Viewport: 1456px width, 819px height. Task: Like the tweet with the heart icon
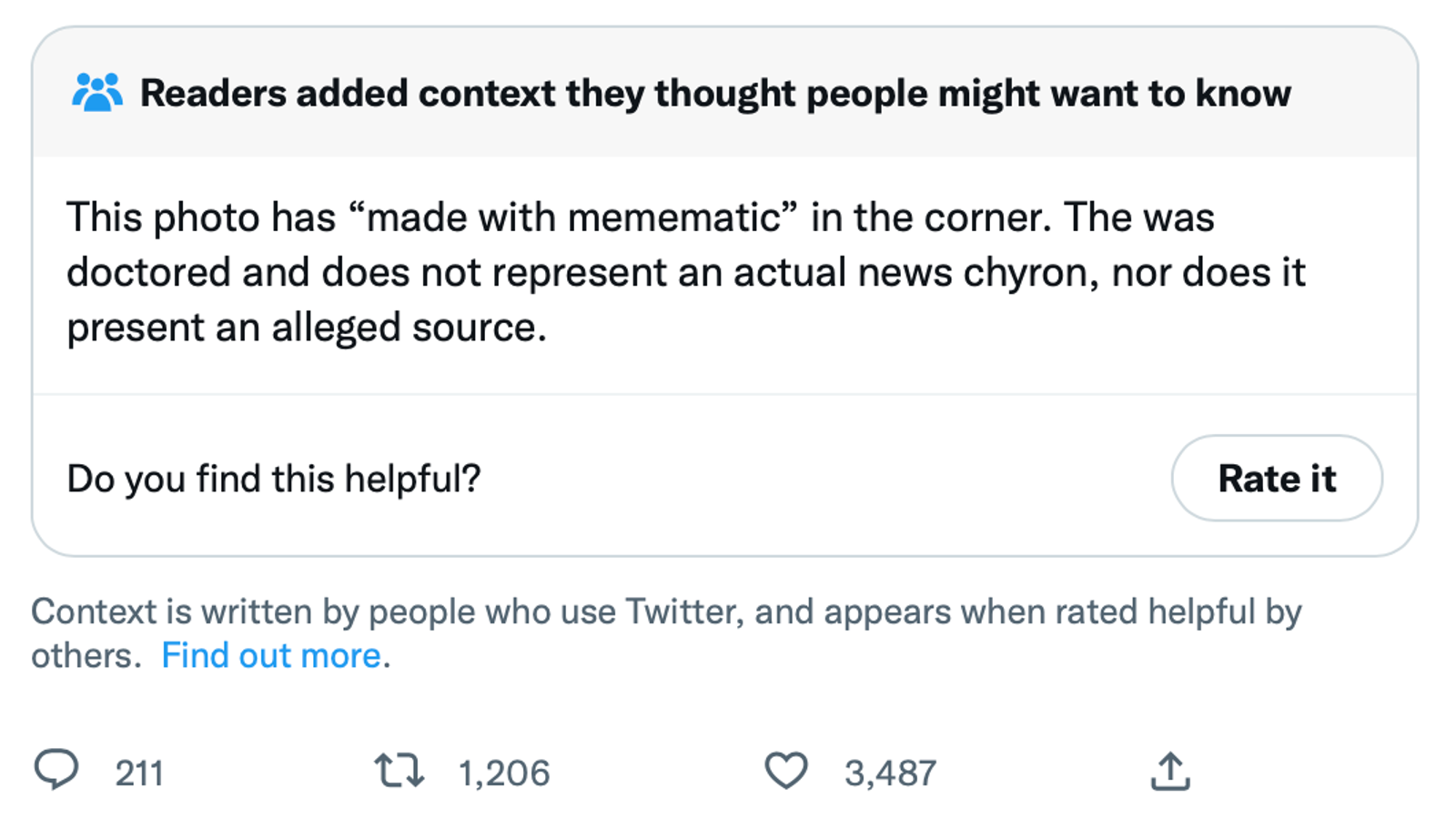click(x=785, y=771)
